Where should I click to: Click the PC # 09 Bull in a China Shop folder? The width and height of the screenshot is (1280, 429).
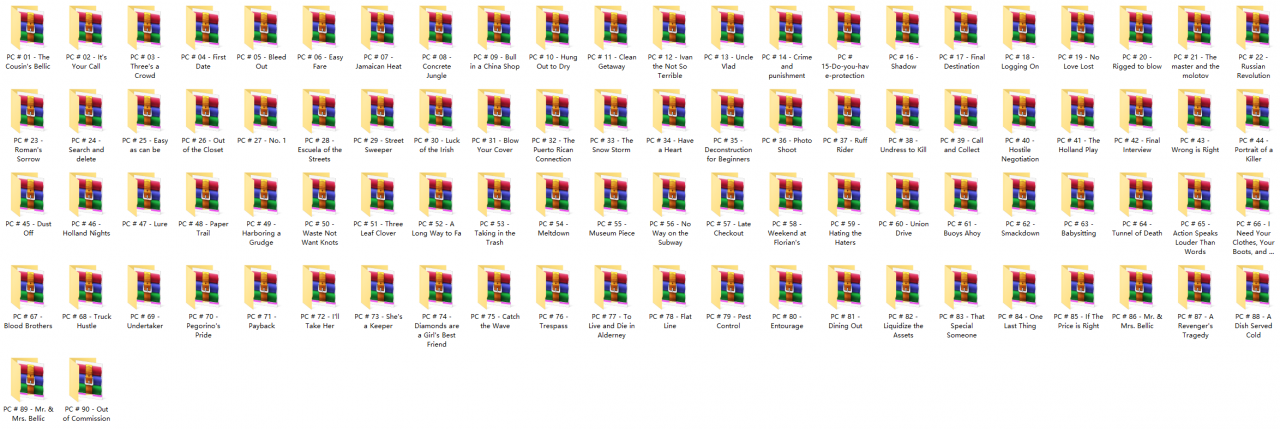pyautogui.click(x=495, y=27)
